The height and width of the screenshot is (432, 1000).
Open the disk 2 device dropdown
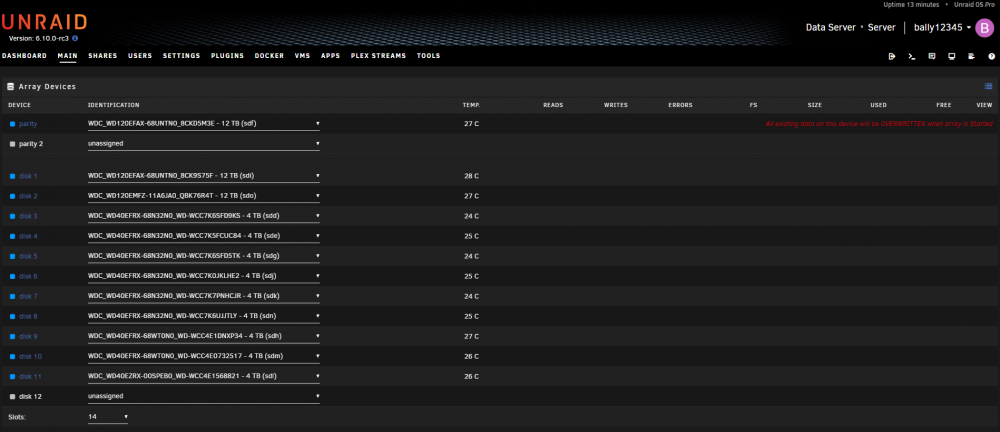(x=203, y=196)
